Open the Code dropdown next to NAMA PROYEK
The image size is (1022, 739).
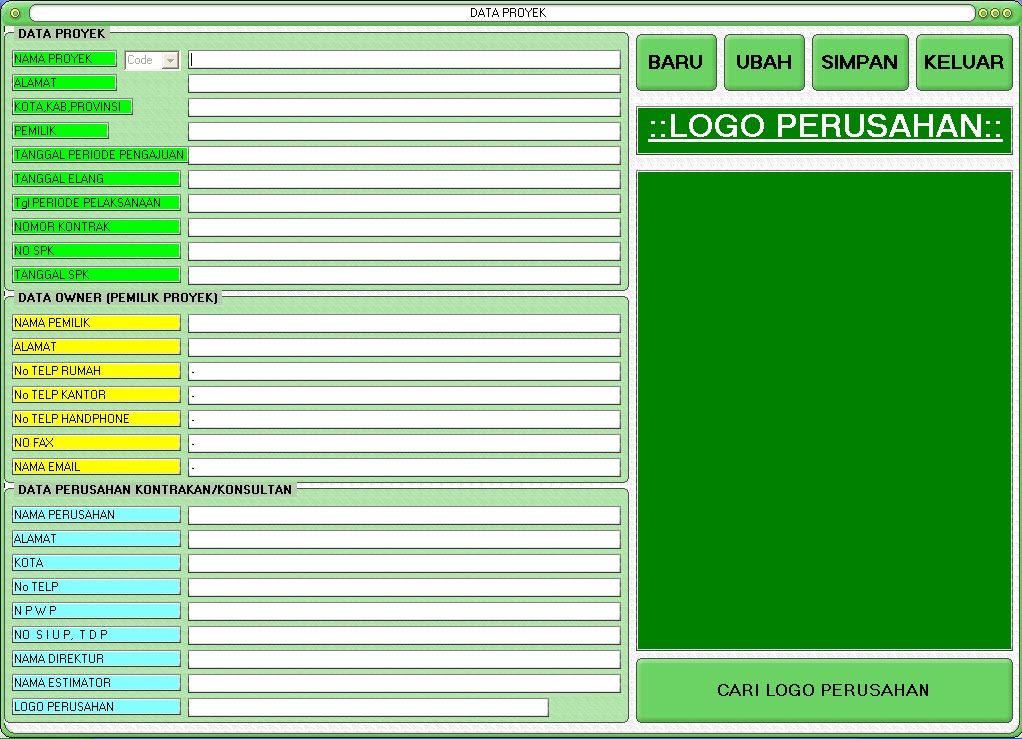[x=170, y=60]
